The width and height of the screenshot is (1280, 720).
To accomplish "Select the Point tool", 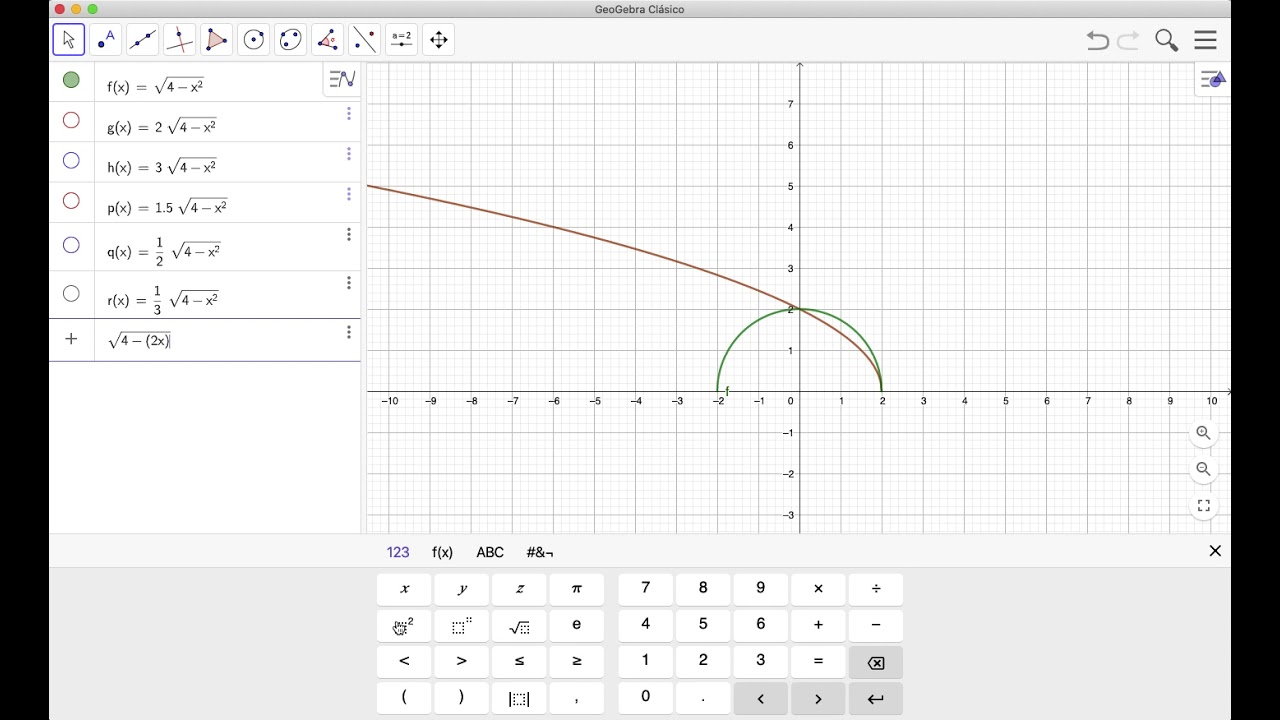I will [106, 40].
